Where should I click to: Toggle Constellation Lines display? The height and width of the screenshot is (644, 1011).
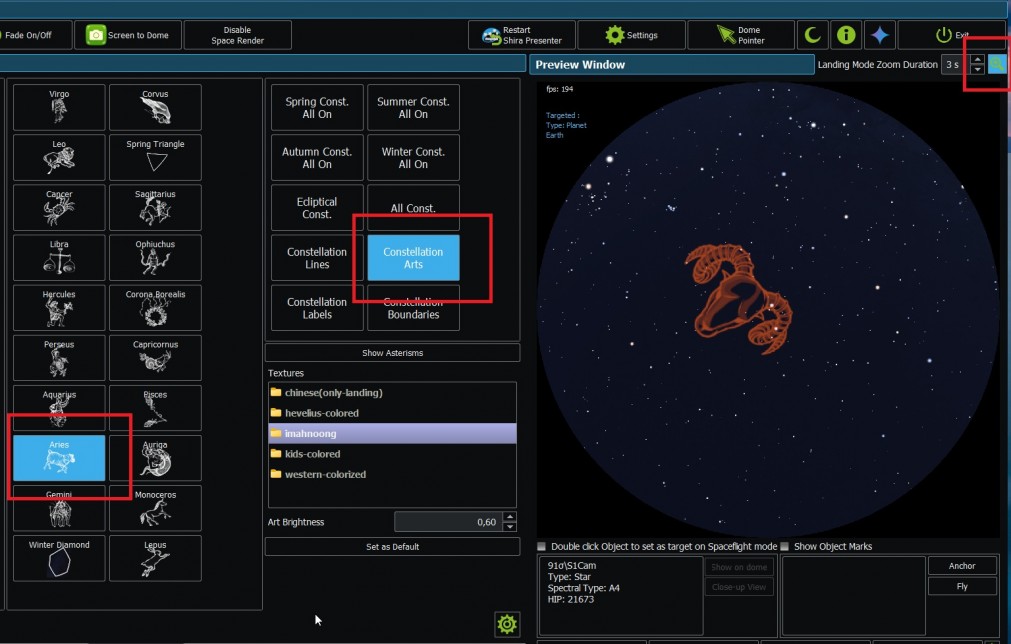tap(317, 258)
